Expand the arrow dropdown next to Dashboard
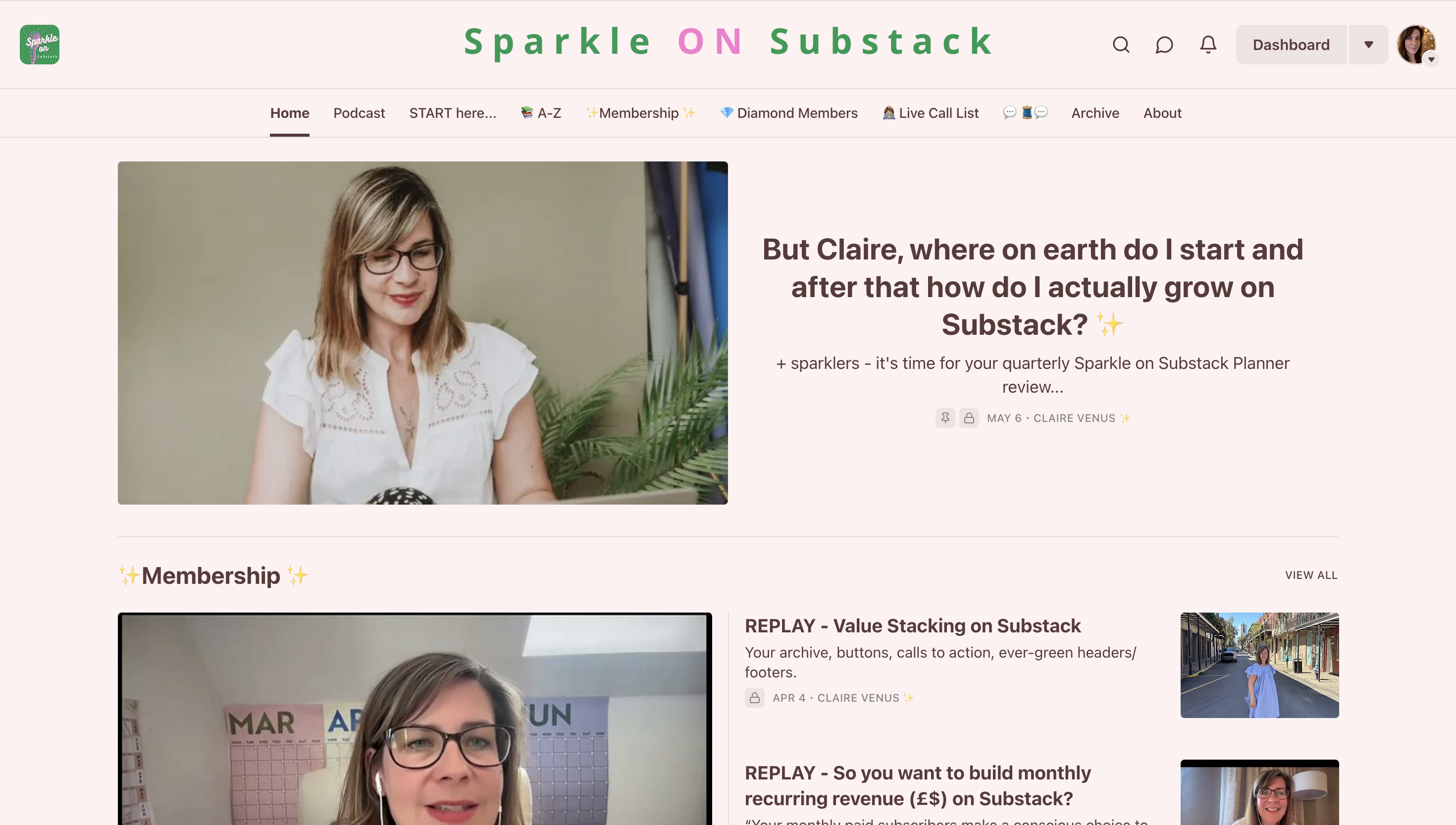Screen dimensions: 1456x825 pos(1369,44)
